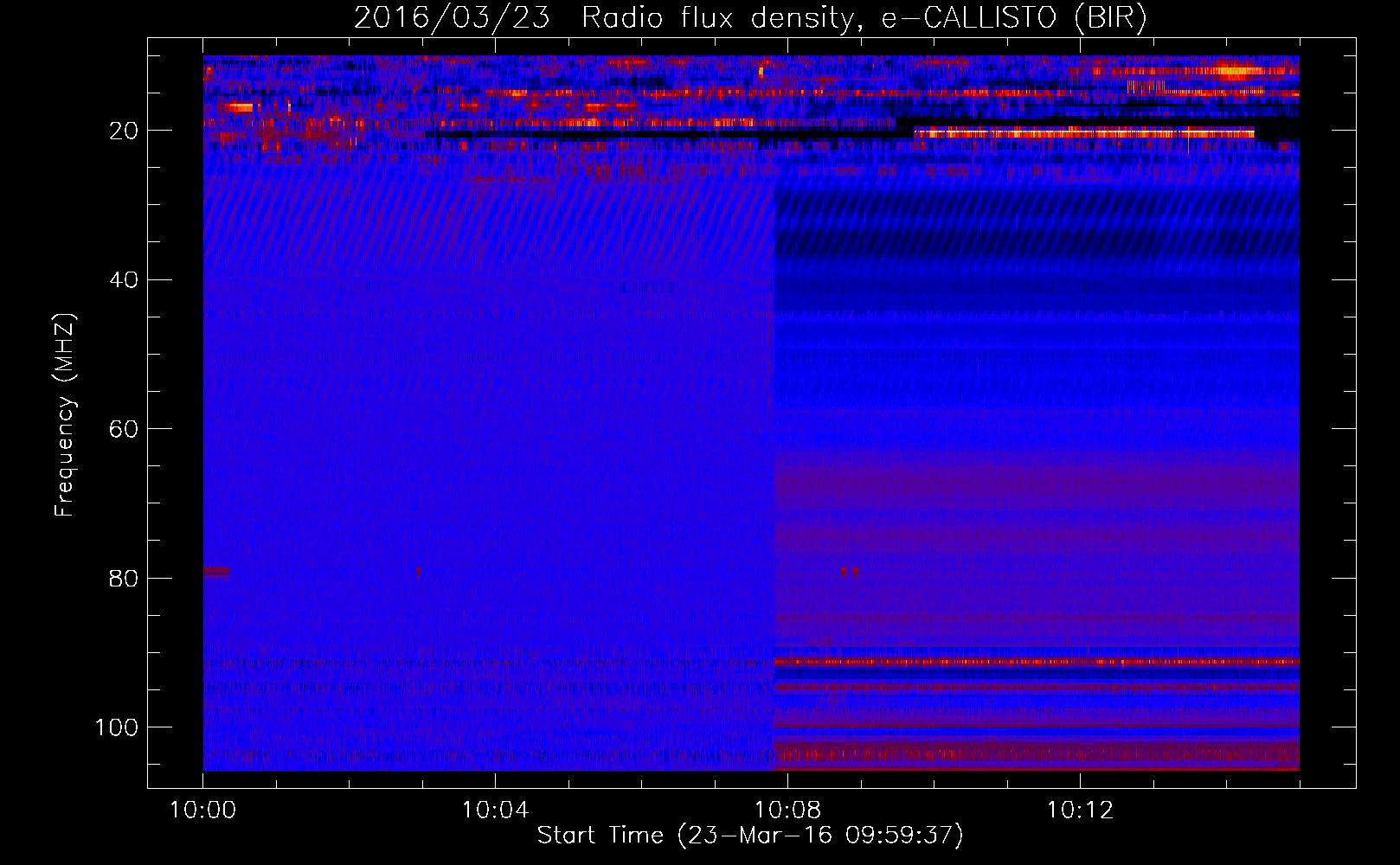1400x865 pixels.
Task: Click the 'Start Time (23-Mar-16 09:59:37)' axis label
Action: (x=750, y=836)
